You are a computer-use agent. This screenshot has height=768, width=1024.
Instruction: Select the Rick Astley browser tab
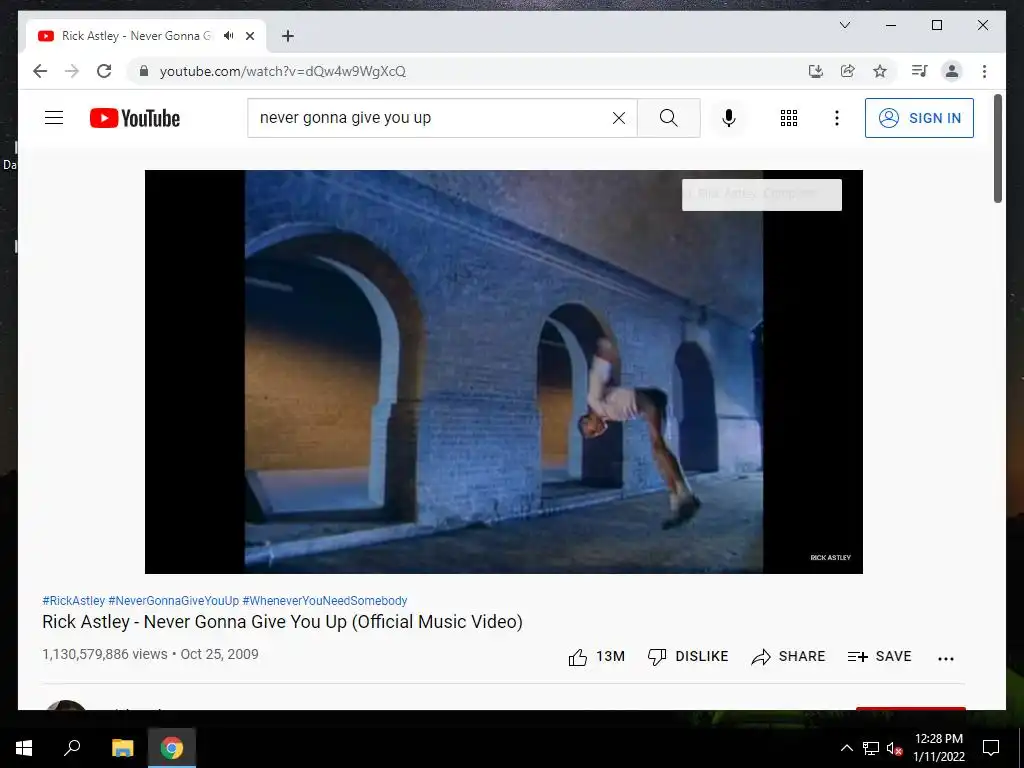click(146, 36)
